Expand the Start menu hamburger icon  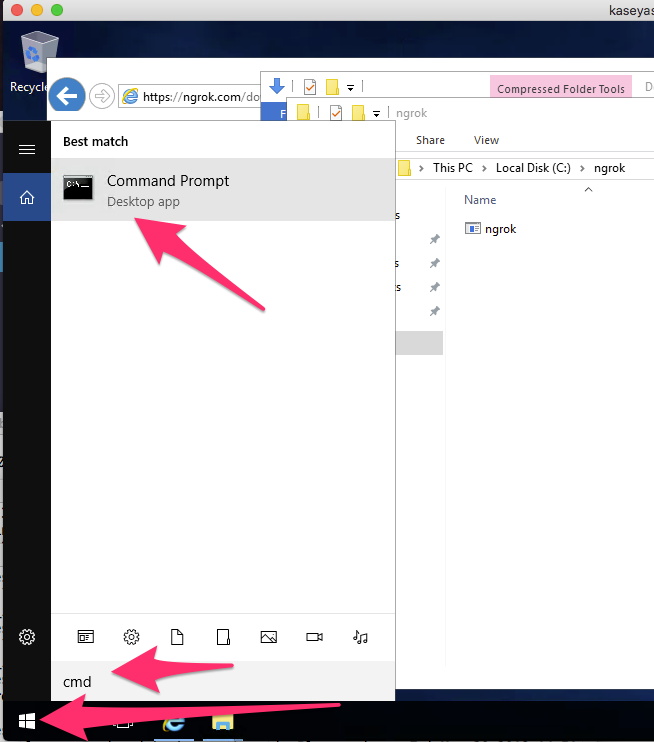coord(27,150)
